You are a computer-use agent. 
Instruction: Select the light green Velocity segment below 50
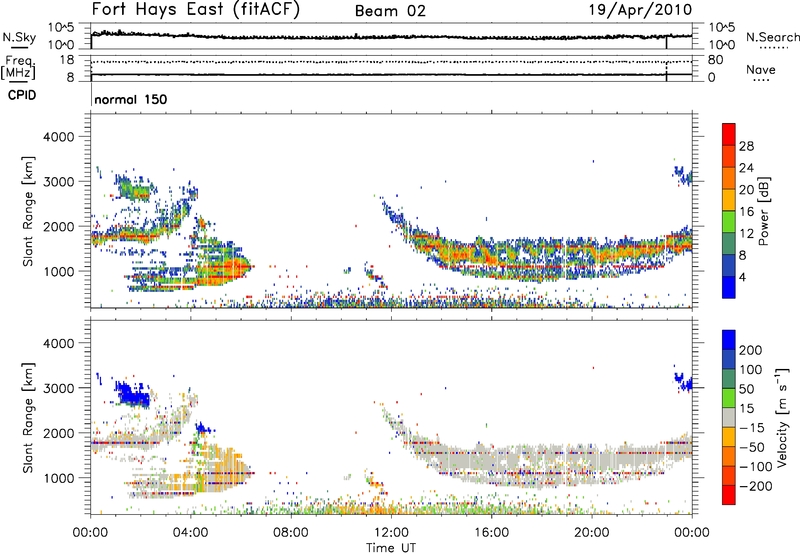[729, 398]
